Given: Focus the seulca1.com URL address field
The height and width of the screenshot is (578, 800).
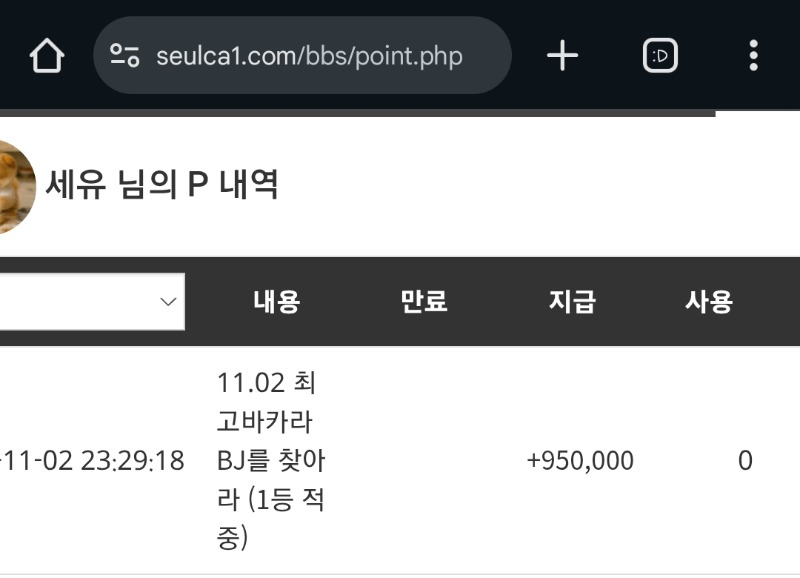Looking at the screenshot, I should (x=309, y=56).
